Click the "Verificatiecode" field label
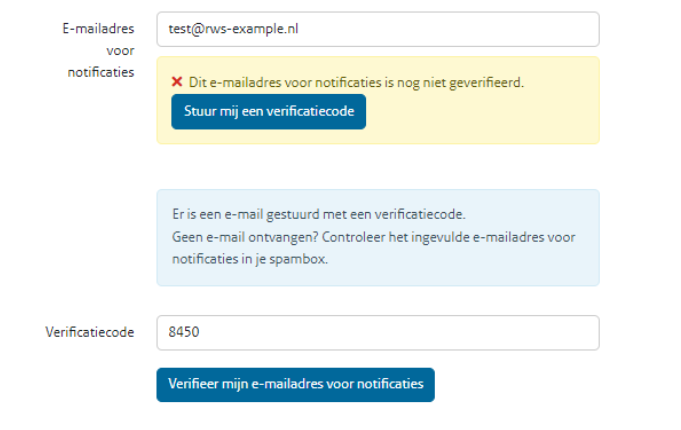 tap(89, 333)
